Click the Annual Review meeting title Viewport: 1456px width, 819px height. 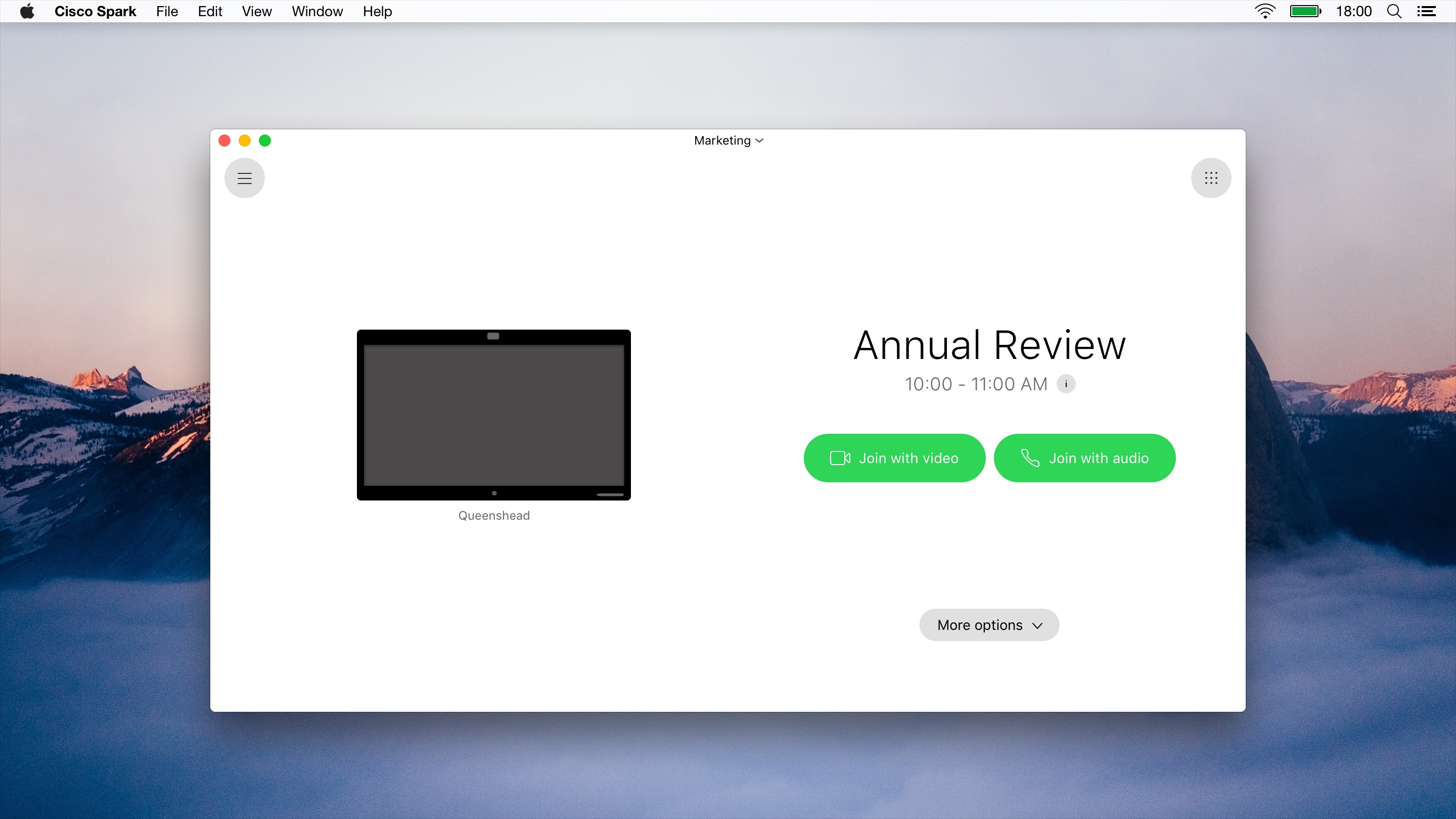tap(990, 345)
